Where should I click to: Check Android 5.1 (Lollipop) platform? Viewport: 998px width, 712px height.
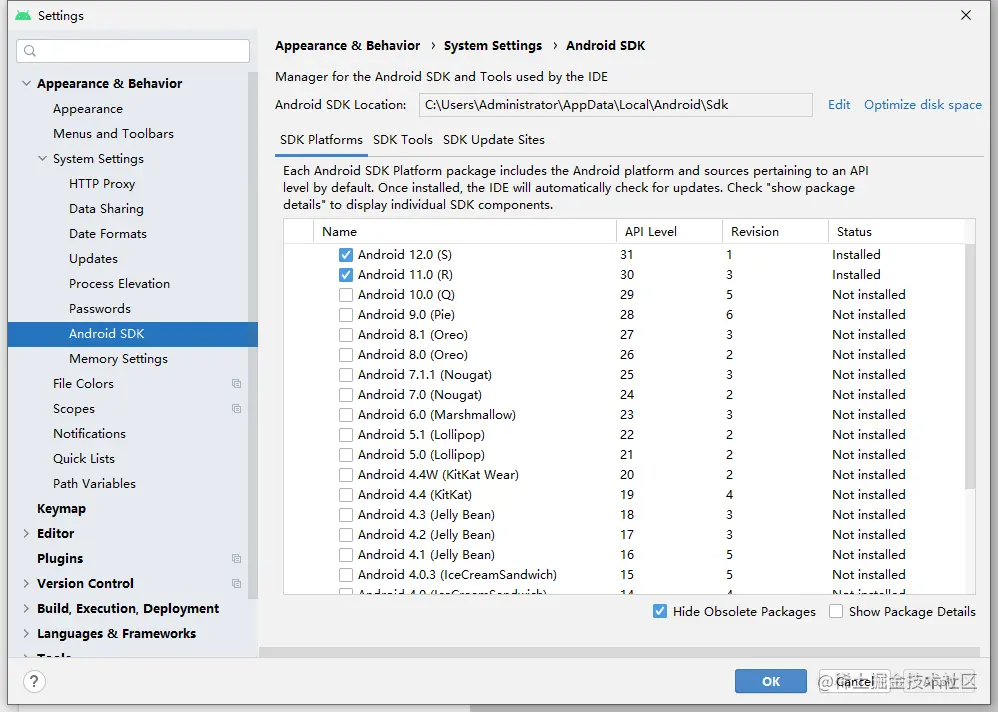click(x=346, y=435)
